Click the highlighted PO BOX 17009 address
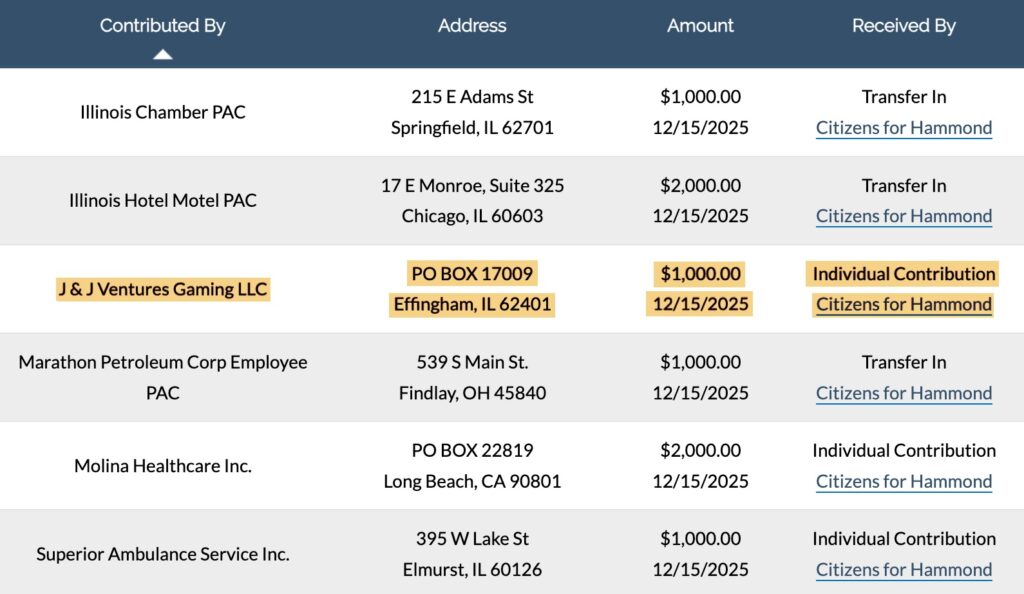Screen dimensions: 1024x594 [x=472, y=274]
